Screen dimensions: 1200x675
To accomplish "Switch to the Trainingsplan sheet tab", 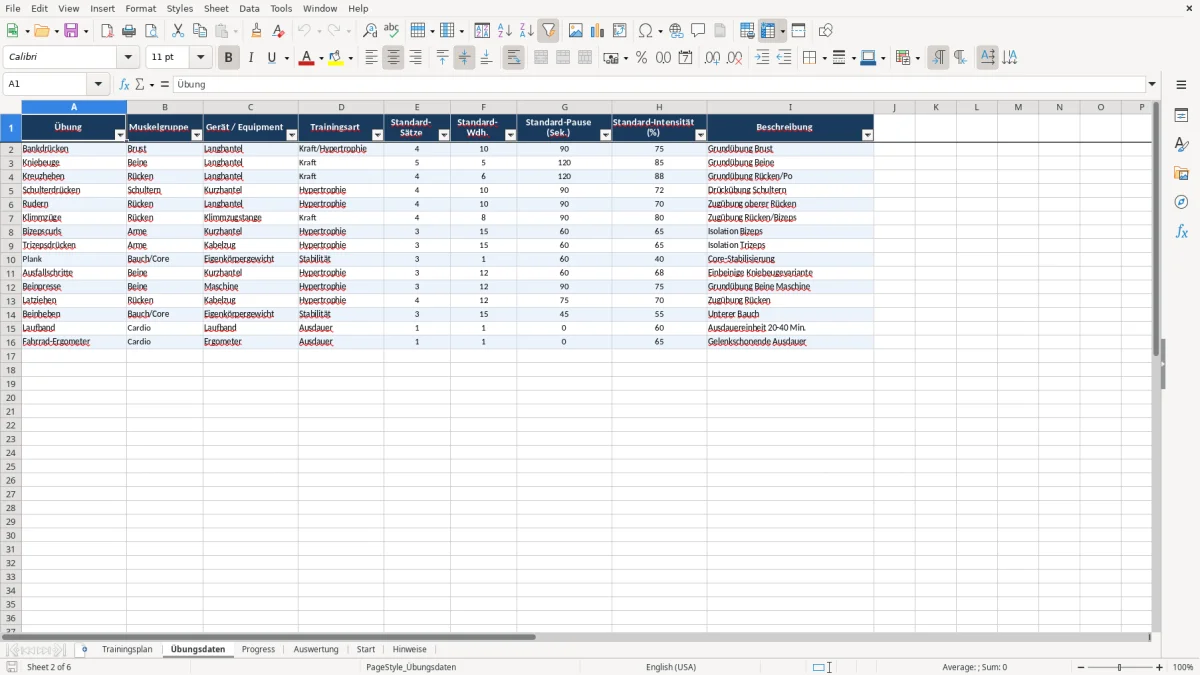I will point(127,650).
